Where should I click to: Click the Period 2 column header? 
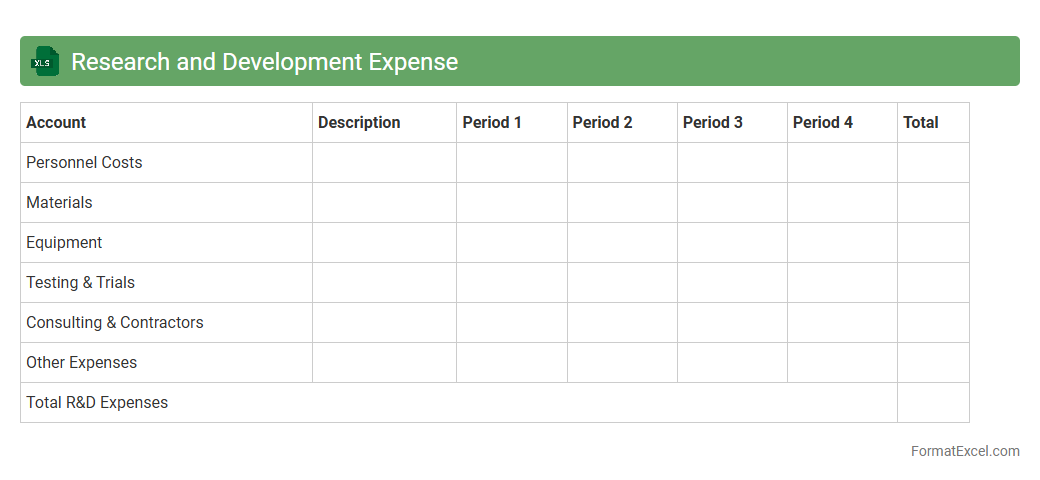[x=602, y=123]
